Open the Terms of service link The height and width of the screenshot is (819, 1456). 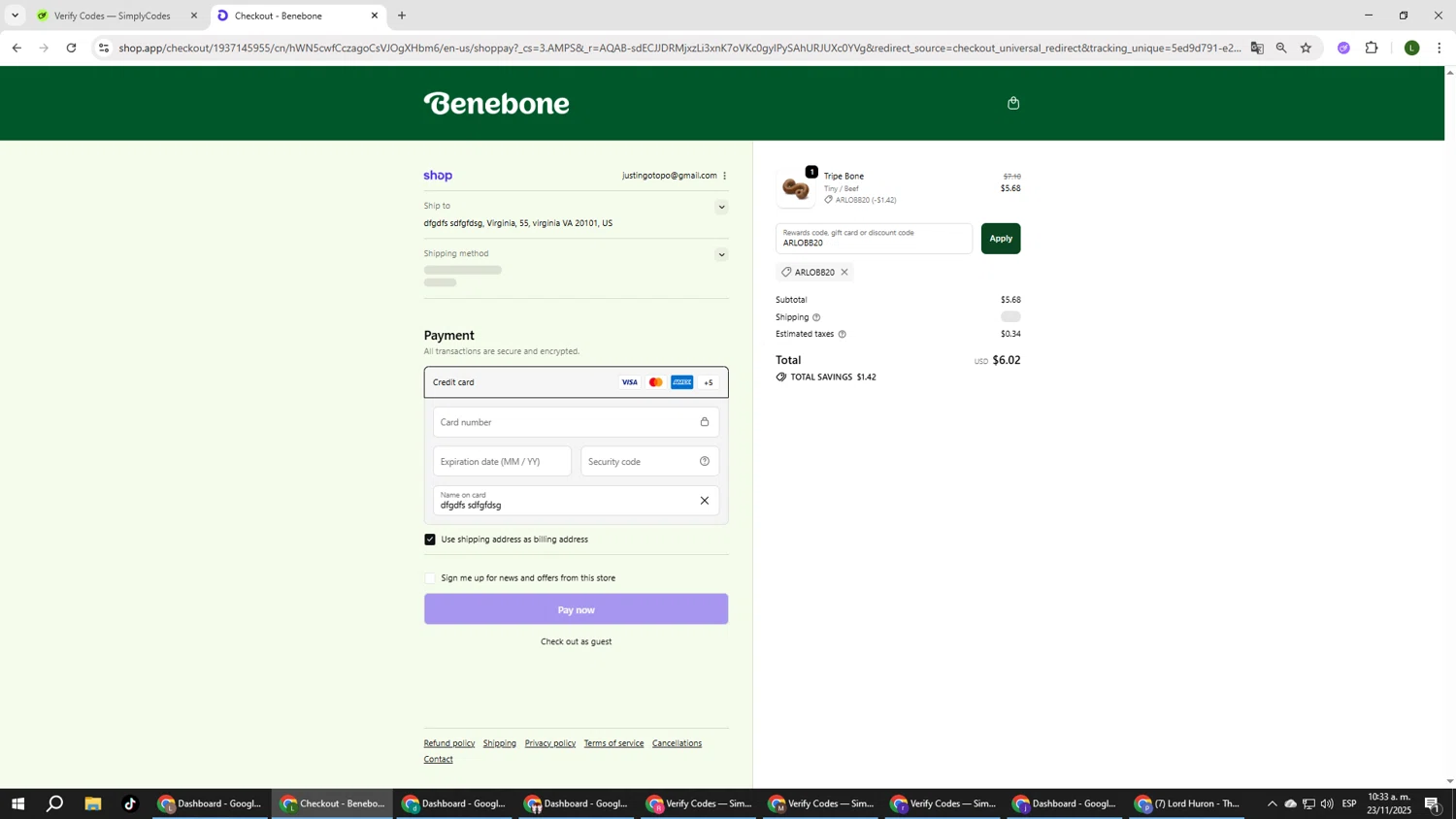[x=613, y=743]
